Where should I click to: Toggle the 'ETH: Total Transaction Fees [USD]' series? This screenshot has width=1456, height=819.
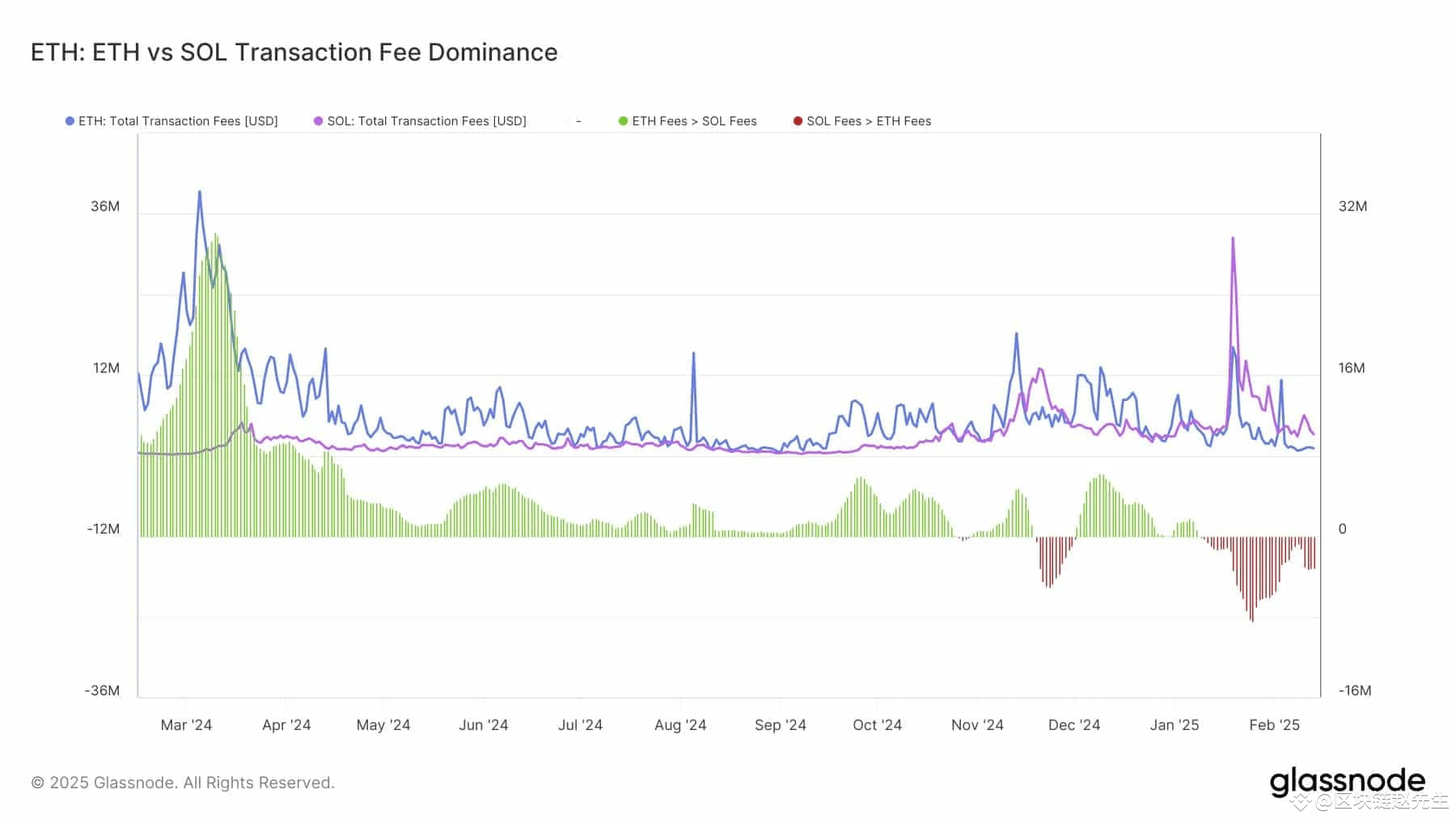coord(177,120)
